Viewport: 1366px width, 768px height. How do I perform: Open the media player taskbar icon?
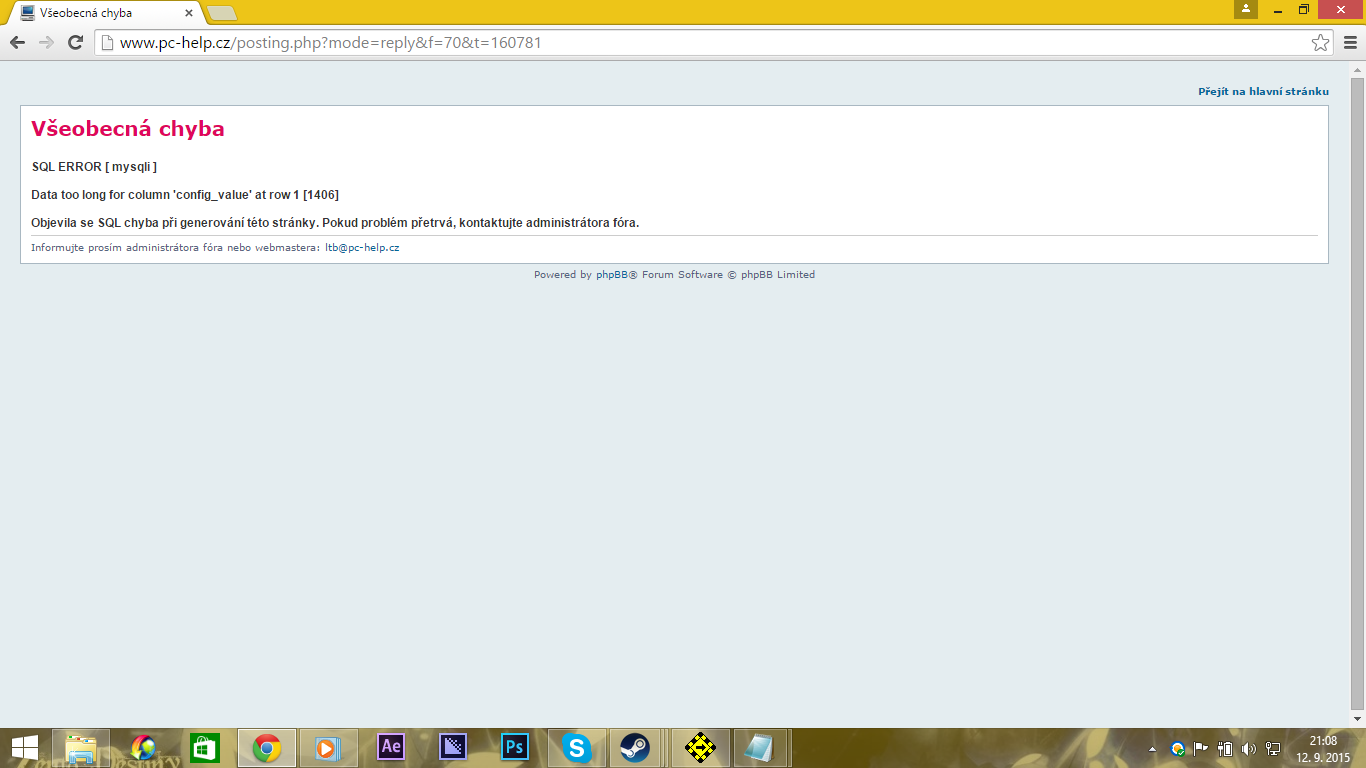329,748
